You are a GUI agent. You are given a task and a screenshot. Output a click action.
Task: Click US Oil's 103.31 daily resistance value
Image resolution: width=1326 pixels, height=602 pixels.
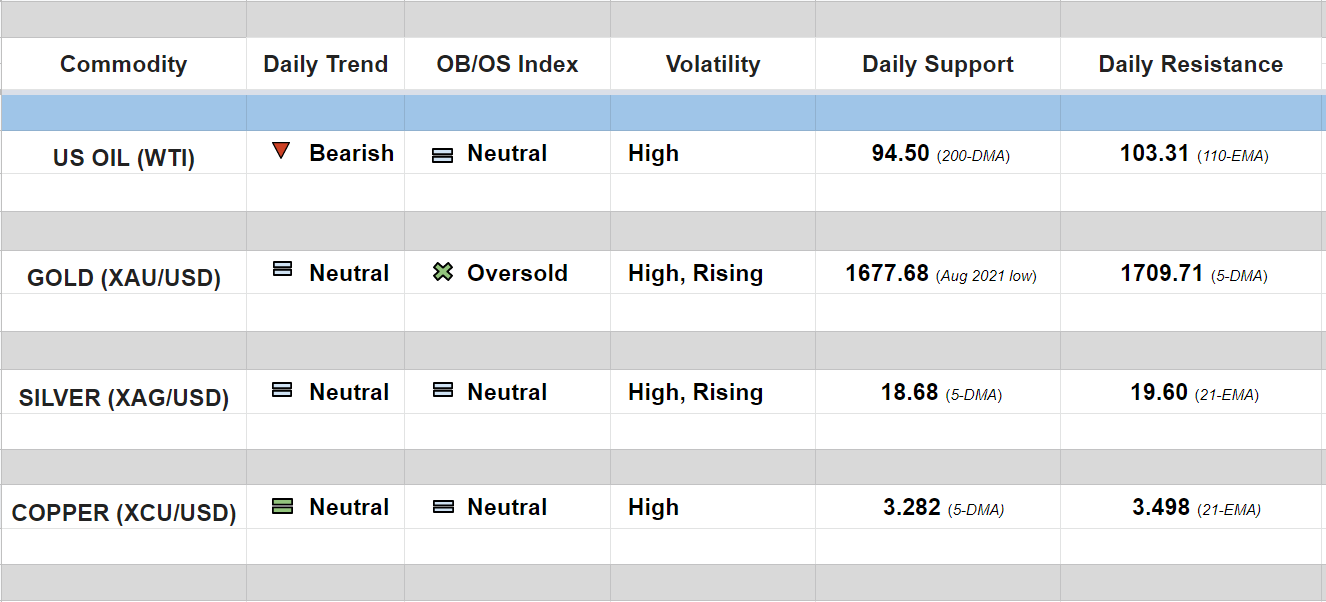click(1154, 153)
